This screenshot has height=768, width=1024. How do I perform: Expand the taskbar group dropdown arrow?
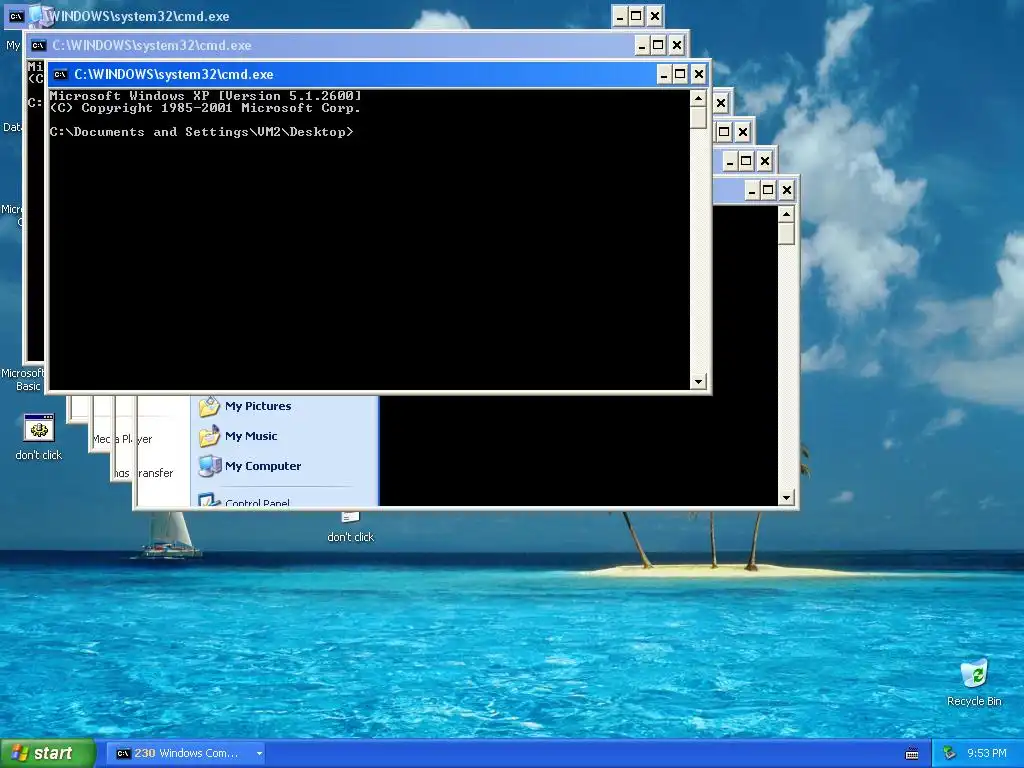(259, 754)
